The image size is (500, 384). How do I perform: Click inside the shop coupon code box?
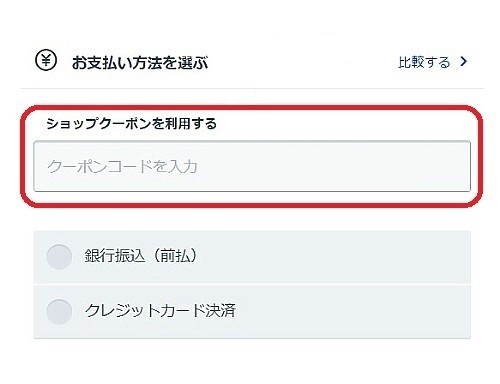[252, 166]
